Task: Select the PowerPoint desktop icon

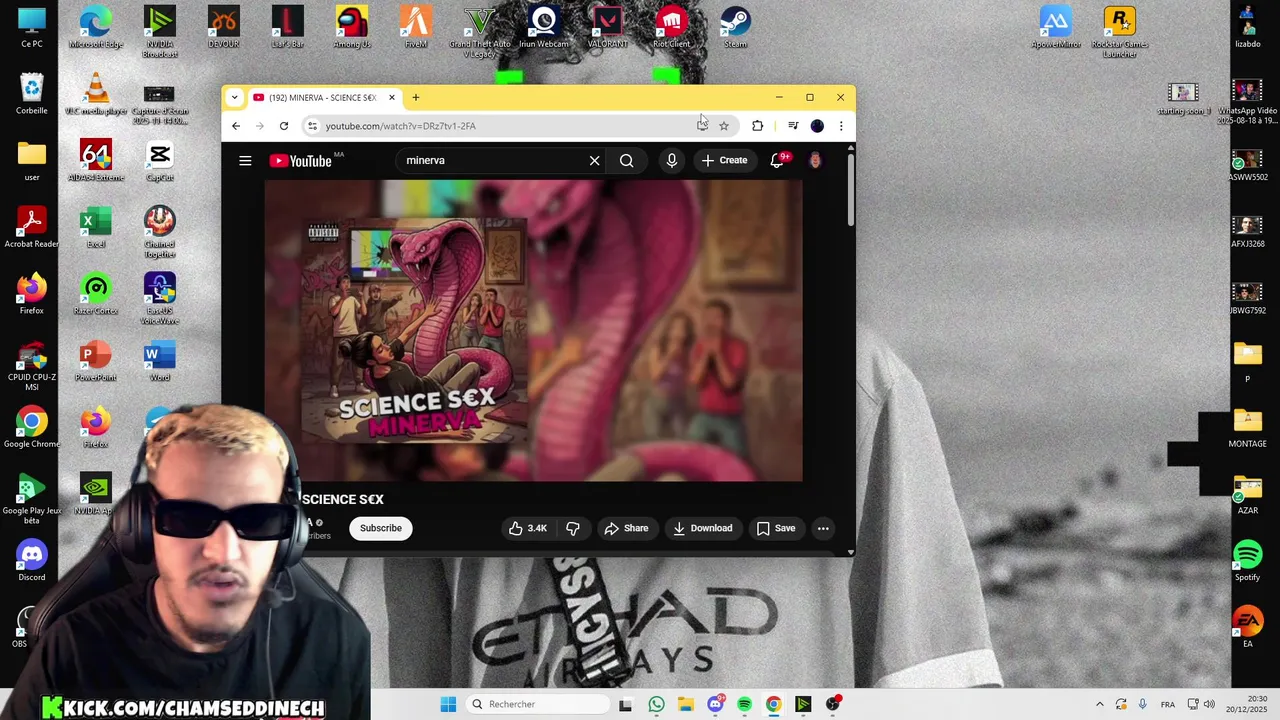Action: [95, 362]
